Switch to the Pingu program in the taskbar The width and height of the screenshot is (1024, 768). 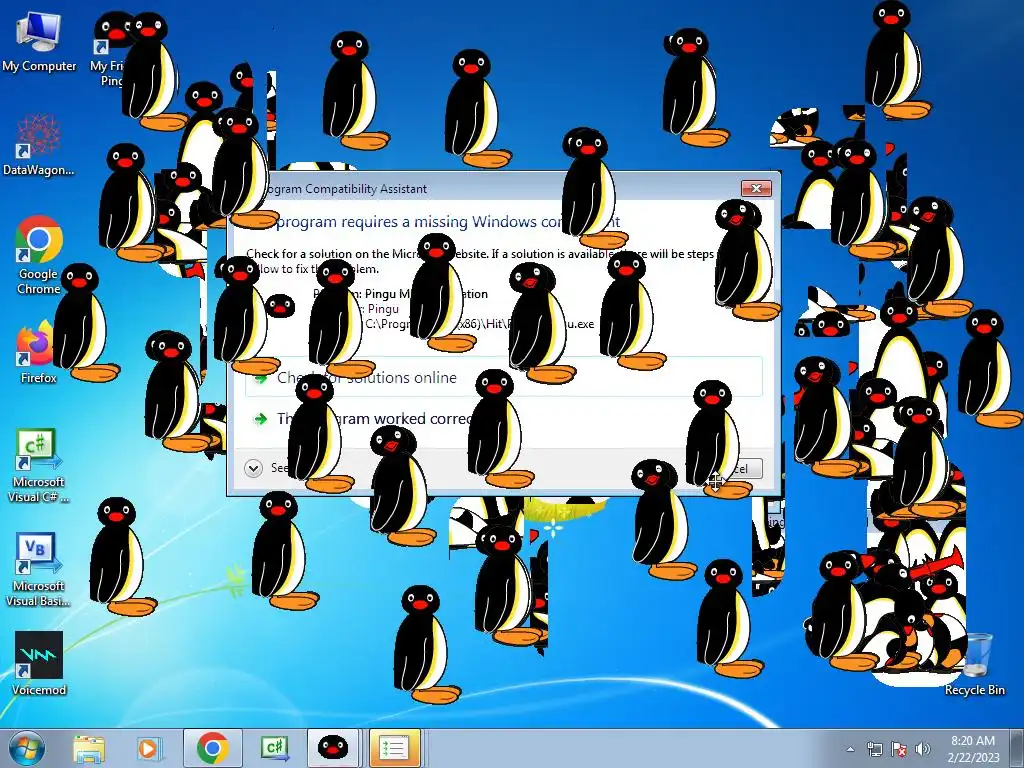332,748
